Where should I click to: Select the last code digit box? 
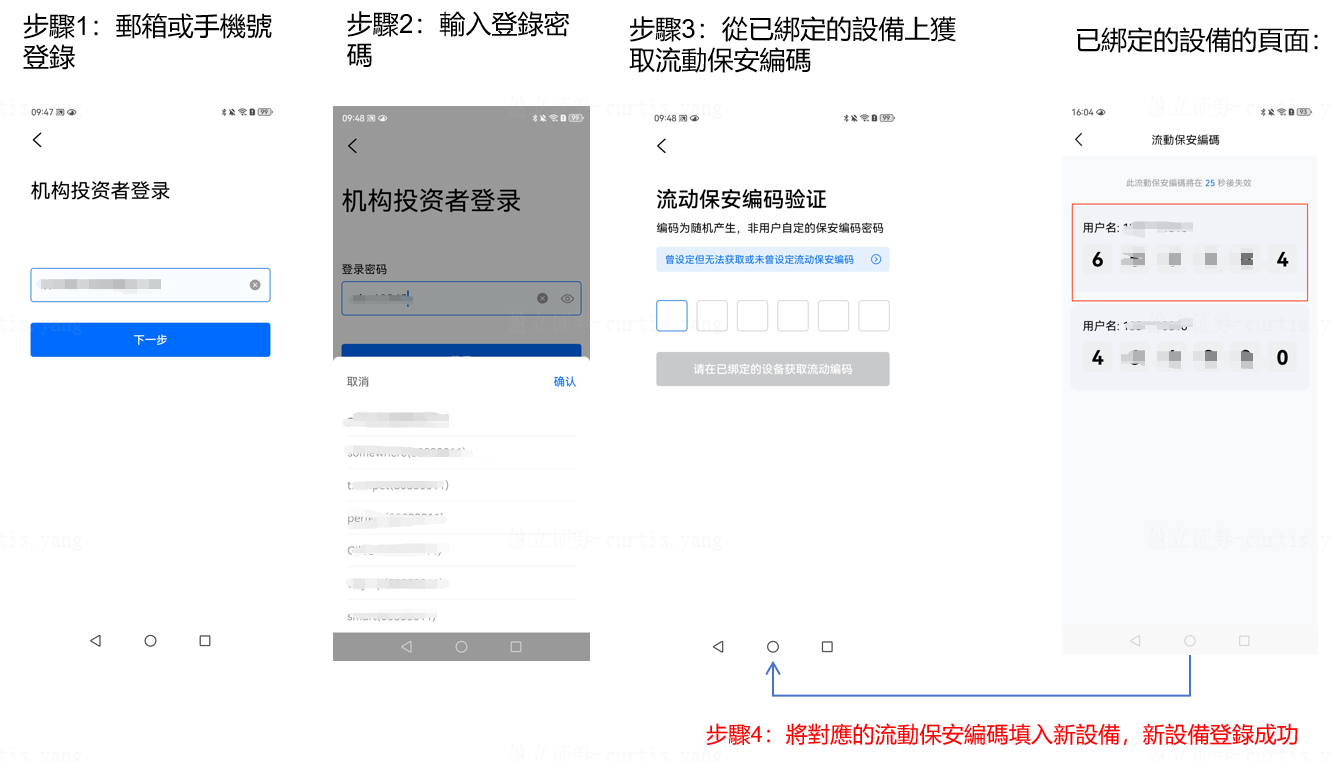click(x=874, y=316)
